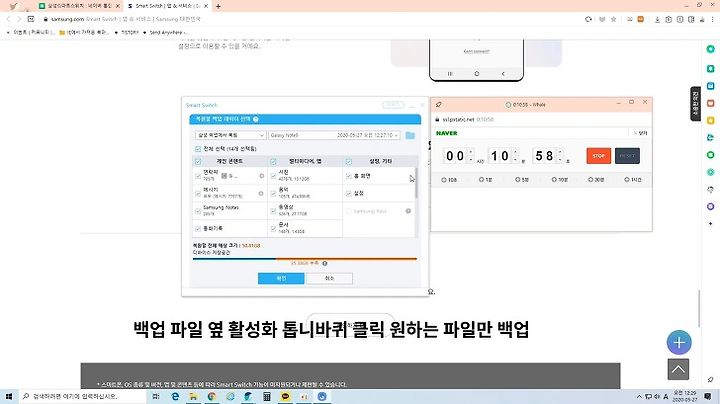Click timer seconds stepper arrows

(x=560, y=156)
